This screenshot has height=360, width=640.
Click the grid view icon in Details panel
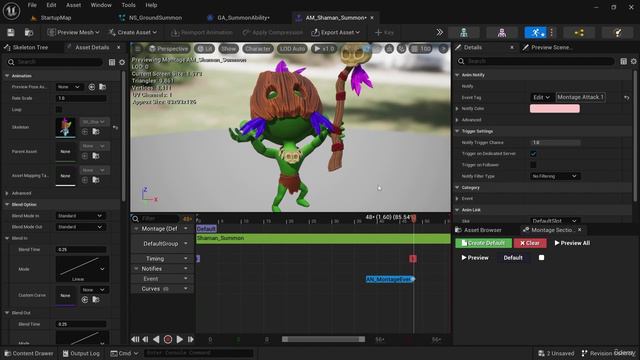[x=623, y=61]
